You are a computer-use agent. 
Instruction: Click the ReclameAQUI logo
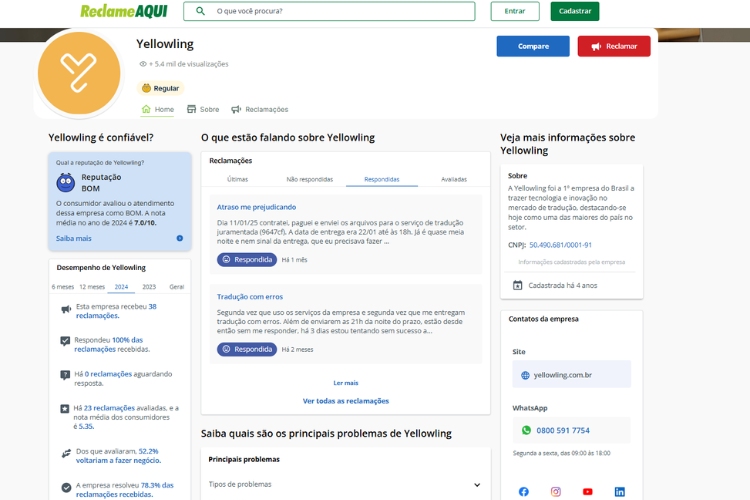click(x=124, y=11)
